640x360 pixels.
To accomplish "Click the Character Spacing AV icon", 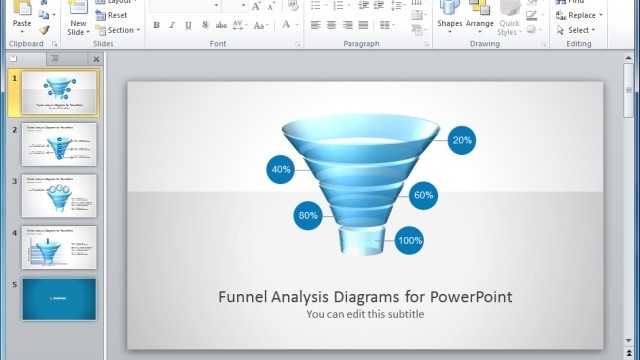I will pyautogui.click(x=238, y=25).
